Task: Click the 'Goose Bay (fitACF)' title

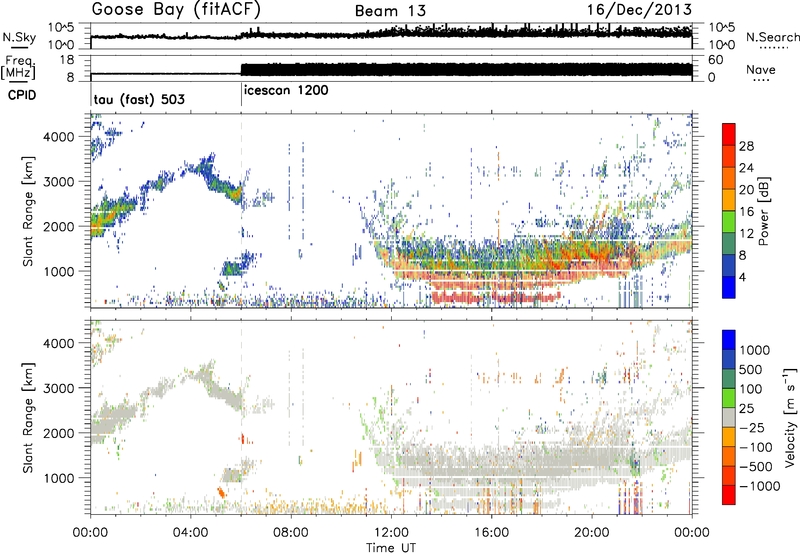Action: point(176,10)
